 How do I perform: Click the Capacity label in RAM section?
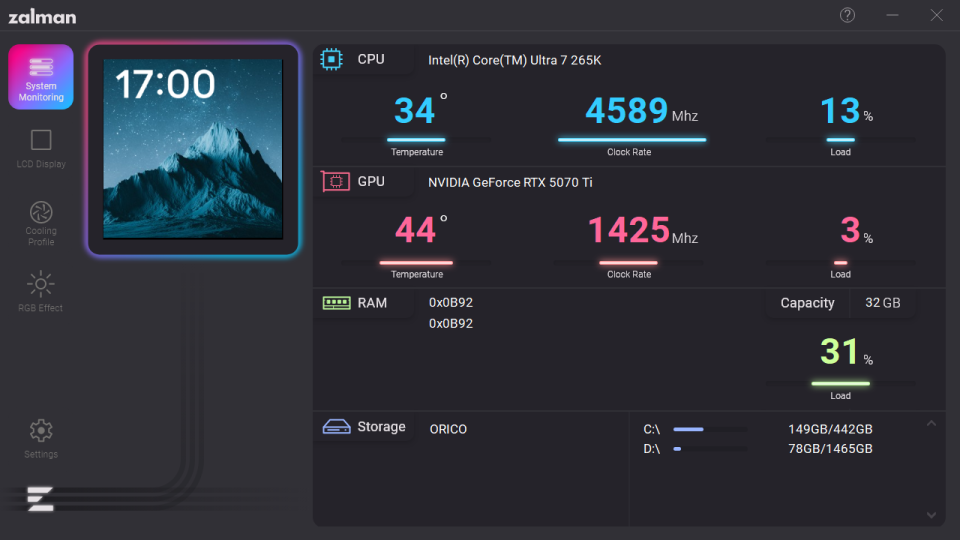point(807,303)
